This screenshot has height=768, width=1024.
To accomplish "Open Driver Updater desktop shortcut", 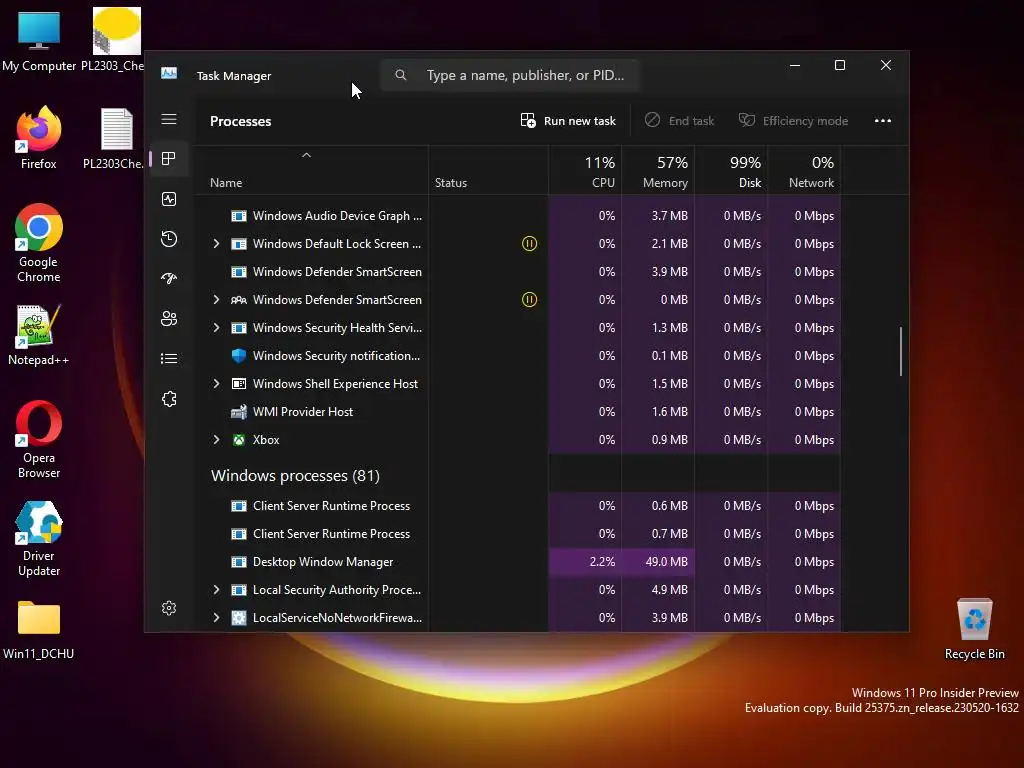I will [x=39, y=538].
